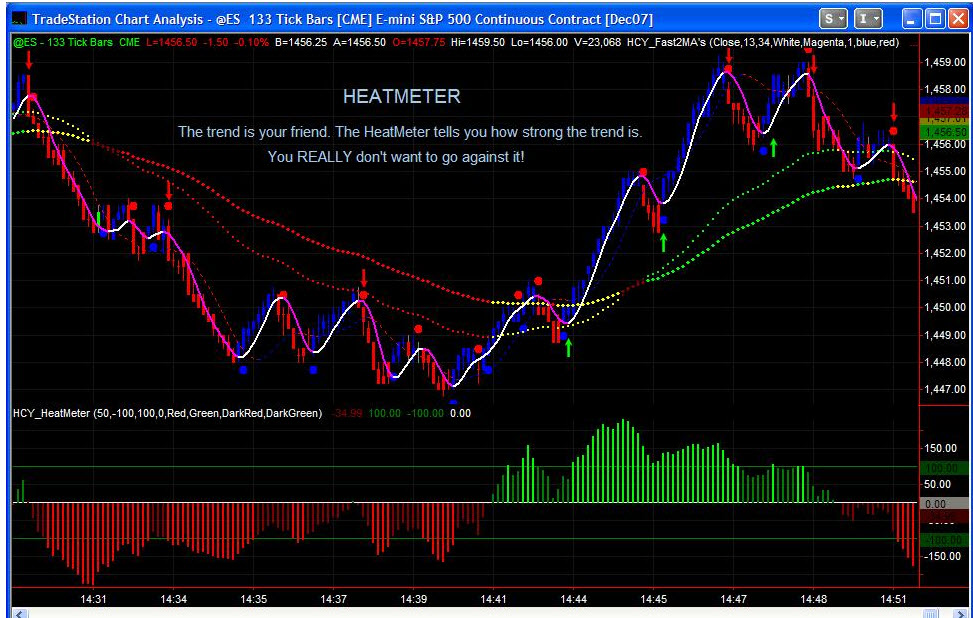Click the 1,450.00 price axis label
This screenshot has height=618, width=973.
(945, 308)
